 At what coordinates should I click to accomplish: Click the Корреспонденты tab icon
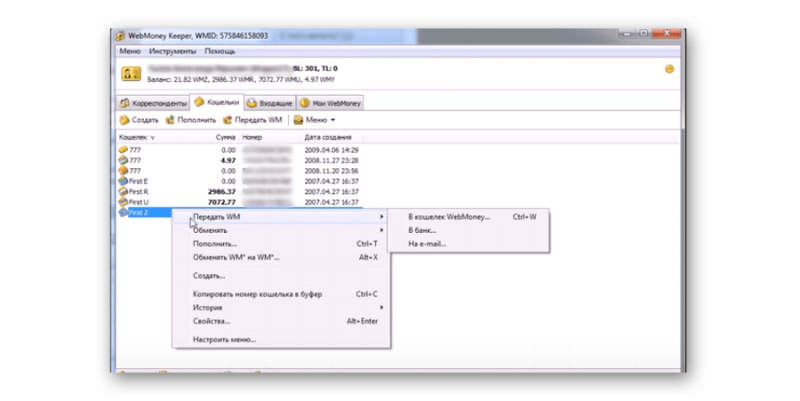click(x=124, y=103)
